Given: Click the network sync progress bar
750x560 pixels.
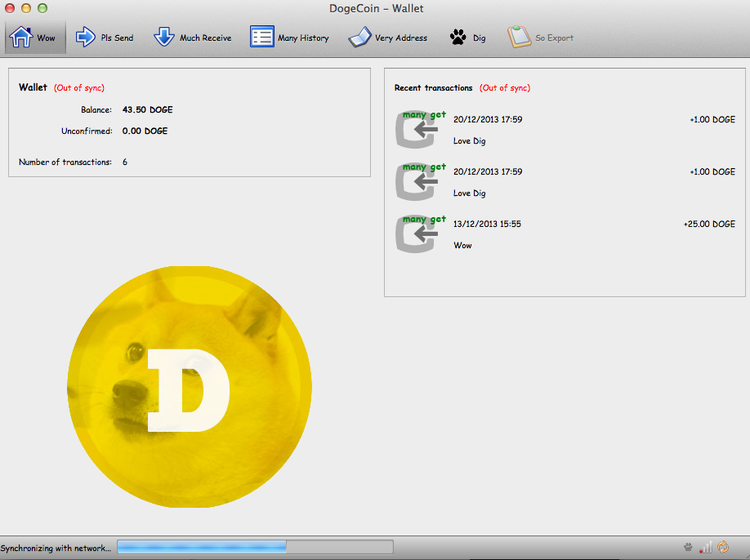Looking at the screenshot, I should 255,547.
